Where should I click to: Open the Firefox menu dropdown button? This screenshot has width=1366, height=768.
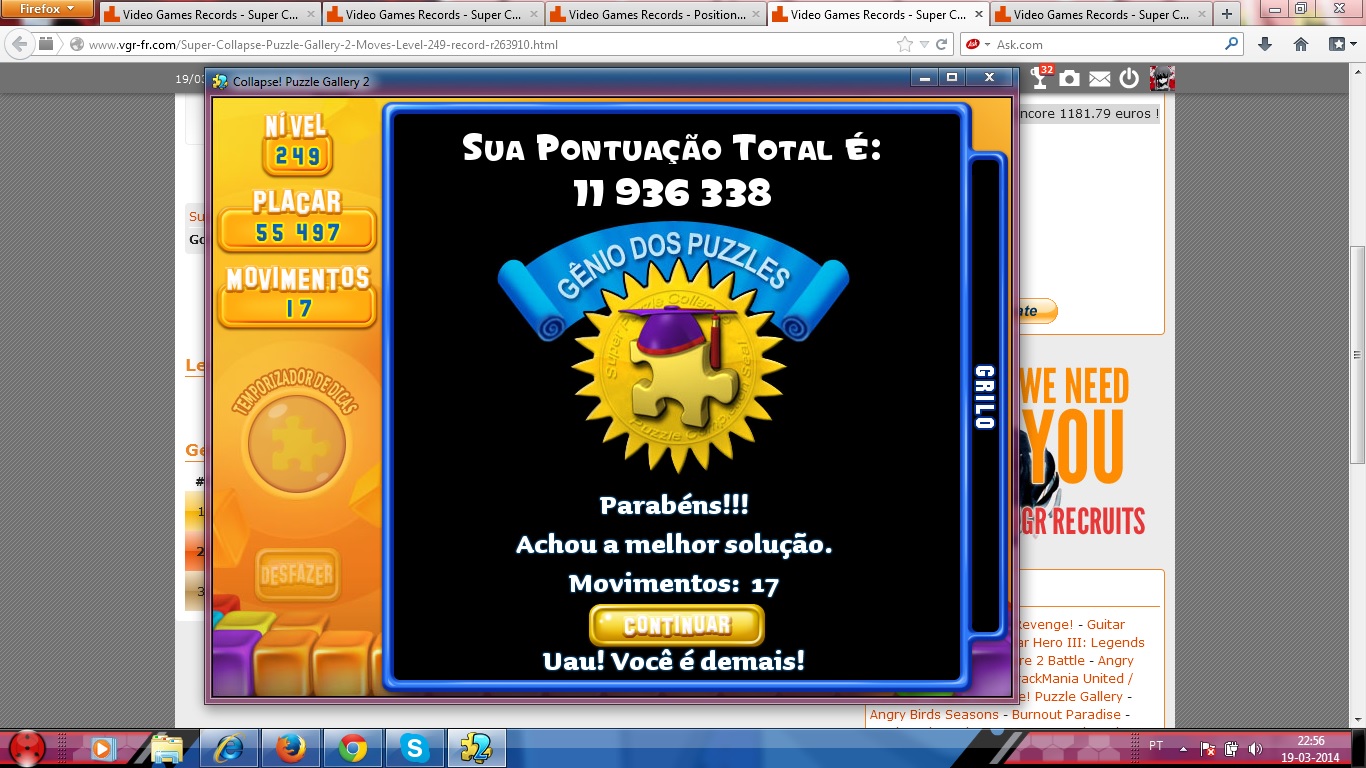coord(48,9)
